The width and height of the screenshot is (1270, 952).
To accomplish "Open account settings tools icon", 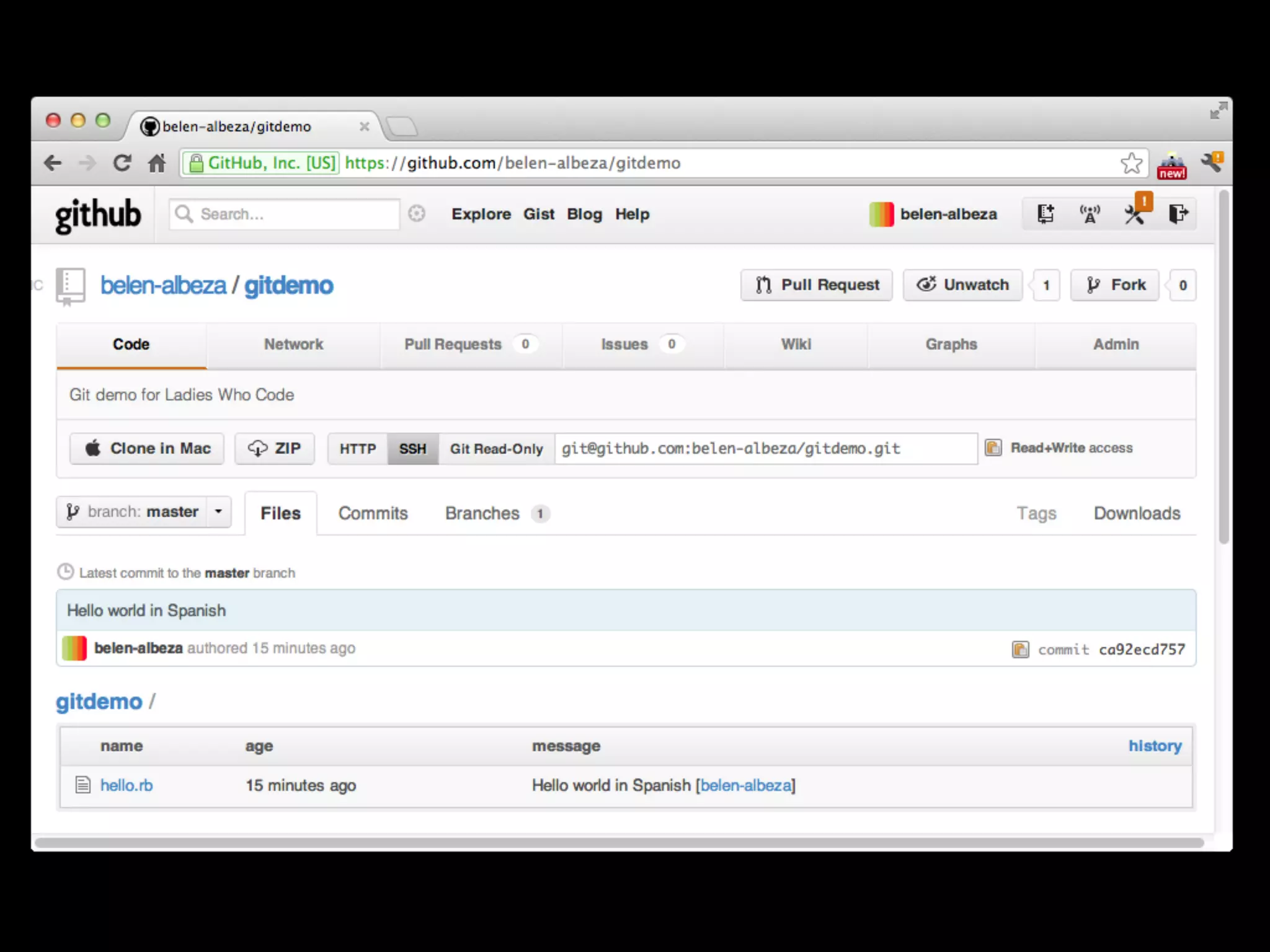I will [x=1135, y=214].
